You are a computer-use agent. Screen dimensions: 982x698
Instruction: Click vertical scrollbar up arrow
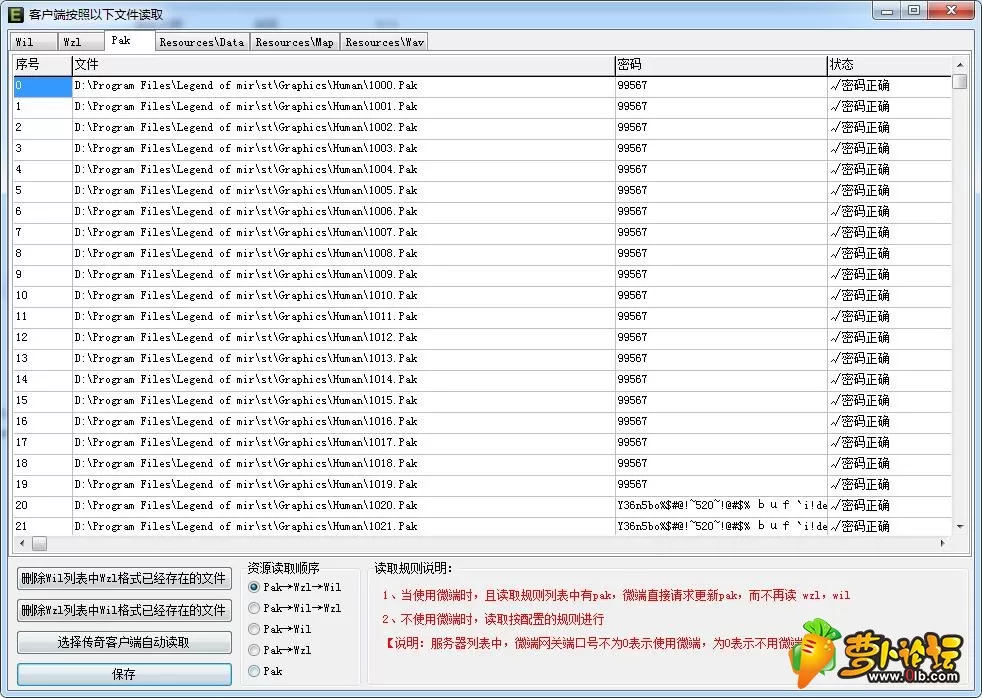(960, 64)
